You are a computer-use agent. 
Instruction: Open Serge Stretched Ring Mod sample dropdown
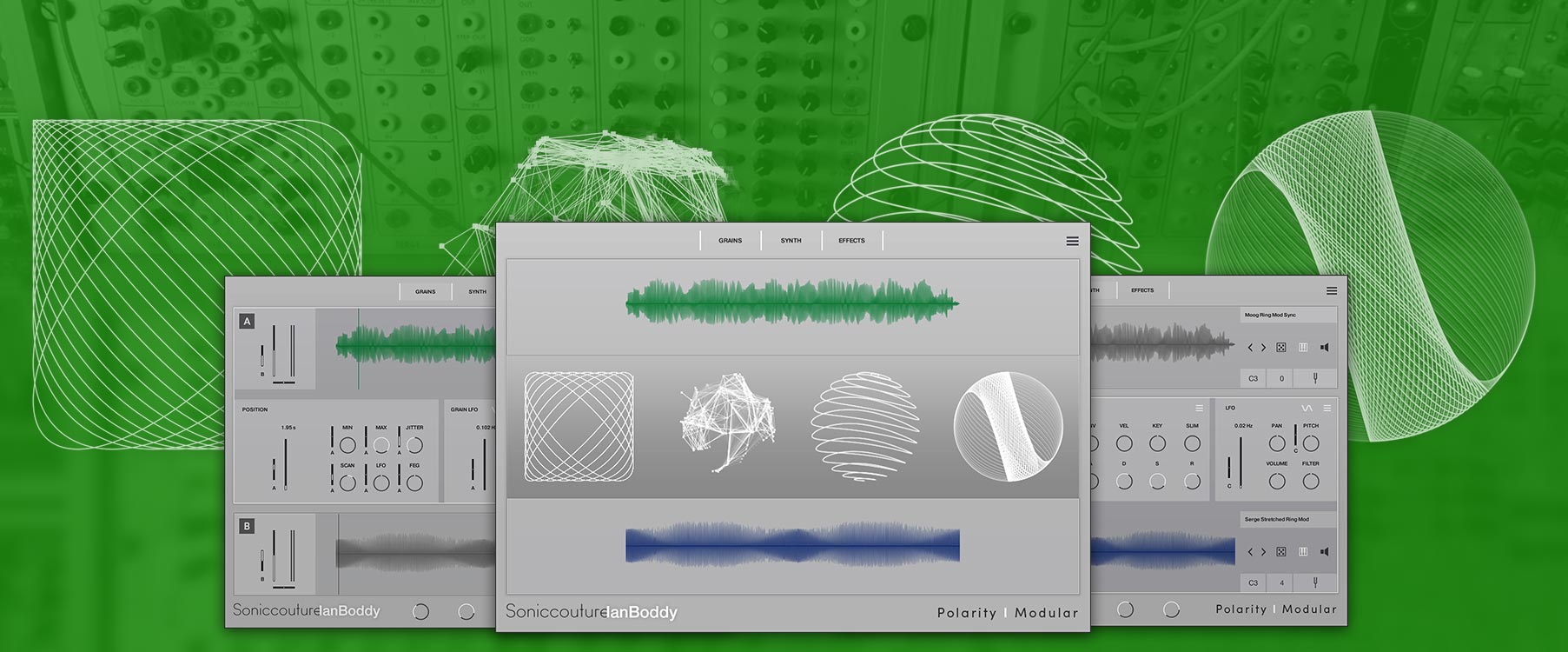[x=1287, y=519]
